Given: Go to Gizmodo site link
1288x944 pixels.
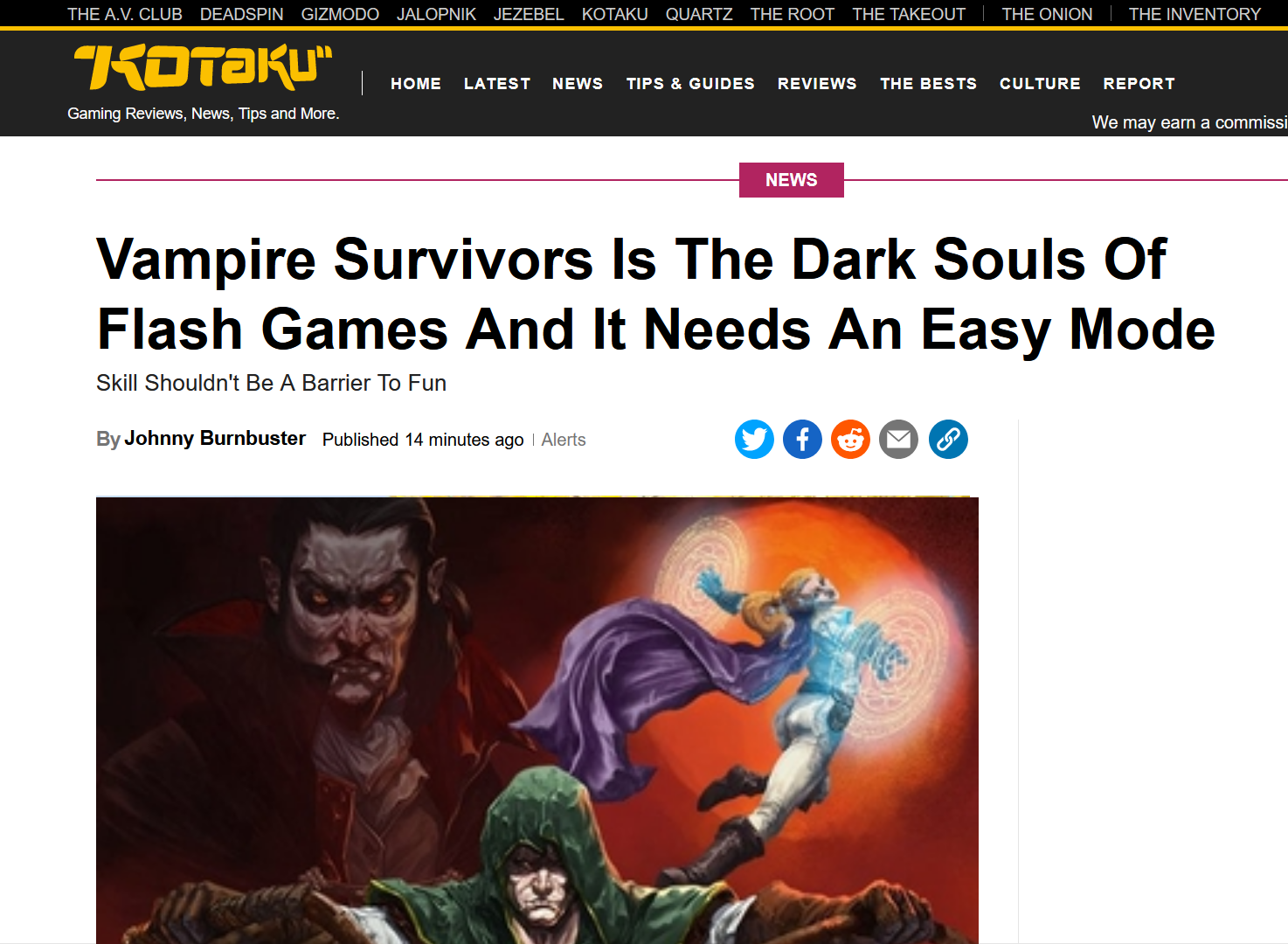Looking at the screenshot, I should coord(340,14).
